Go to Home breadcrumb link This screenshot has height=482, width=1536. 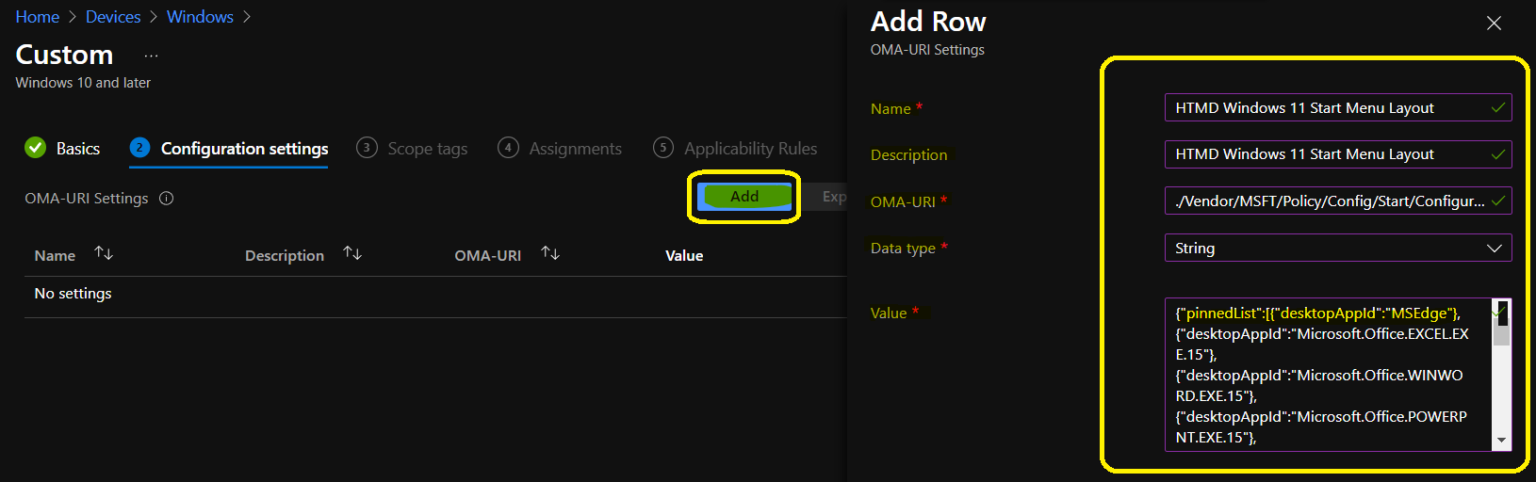(x=37, y=17)
